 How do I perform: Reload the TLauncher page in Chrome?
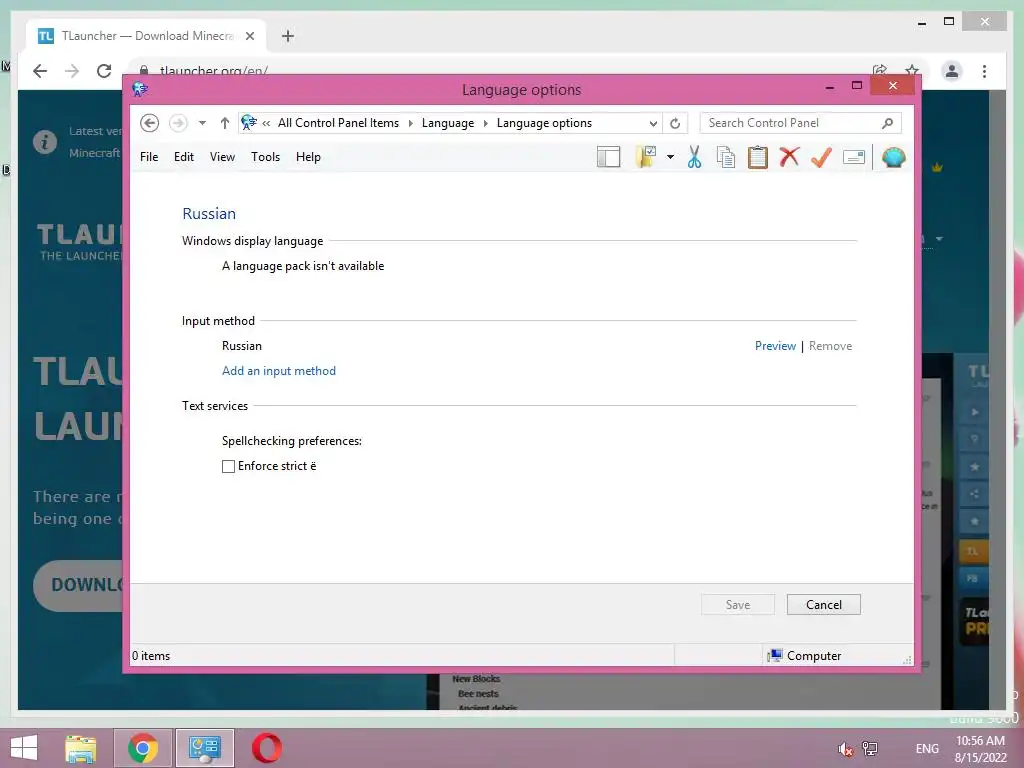104,71
